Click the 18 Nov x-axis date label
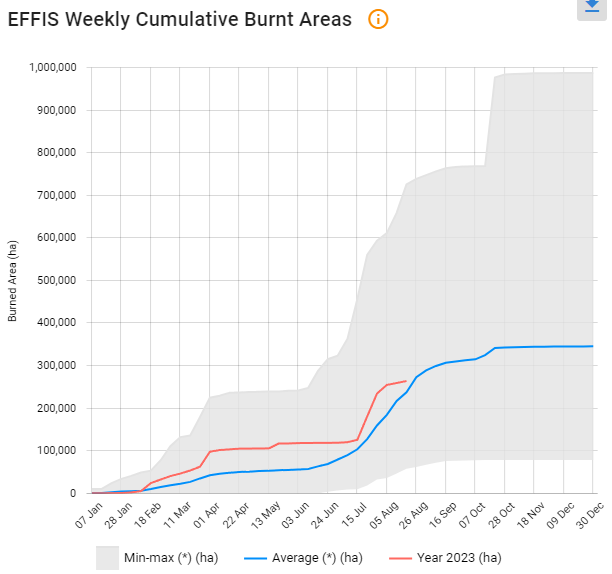The width and height of the screenshot is (612, 574). pyautogui.click(x=531, y=515)
